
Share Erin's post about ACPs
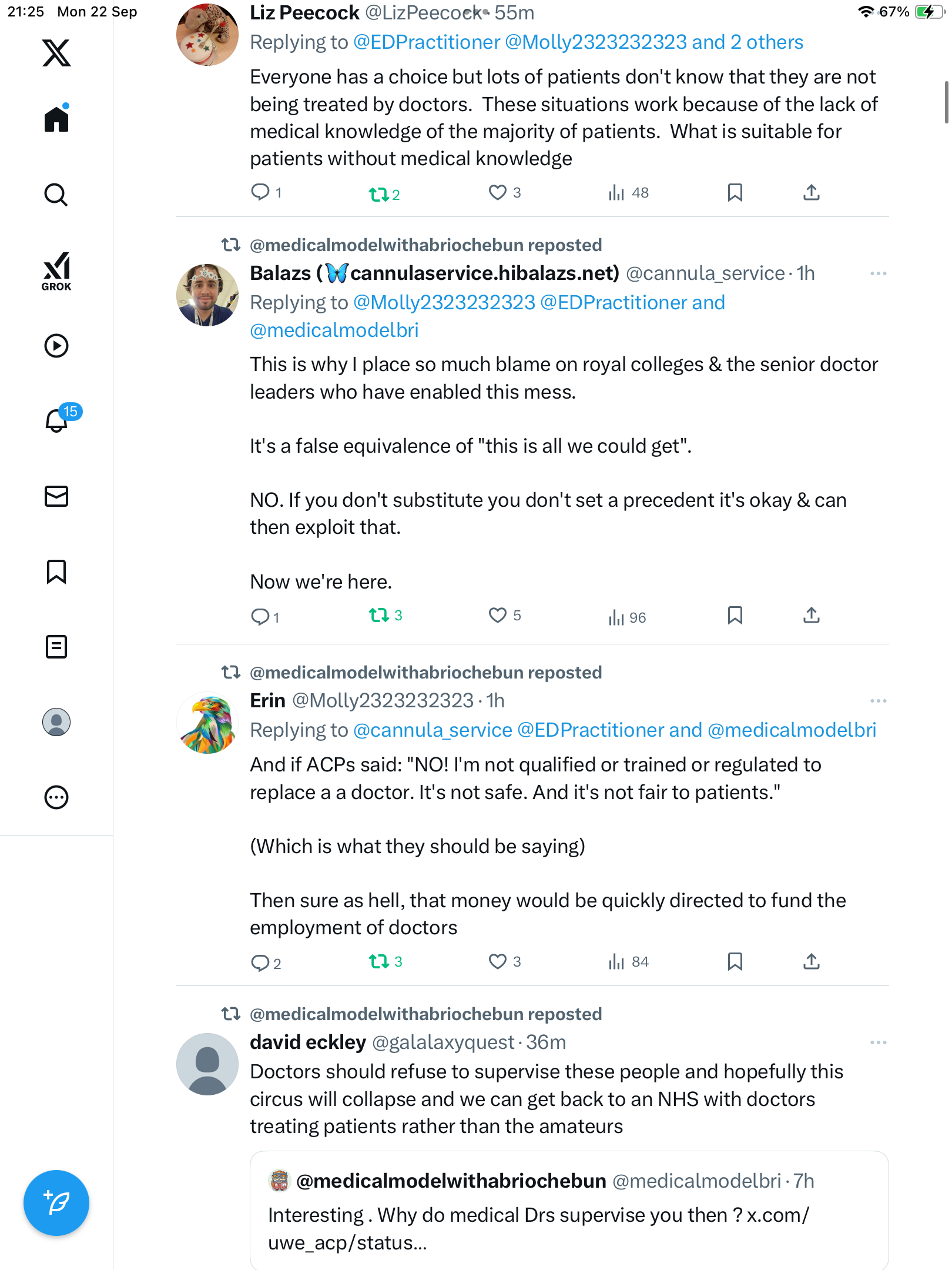pos(811,962)
